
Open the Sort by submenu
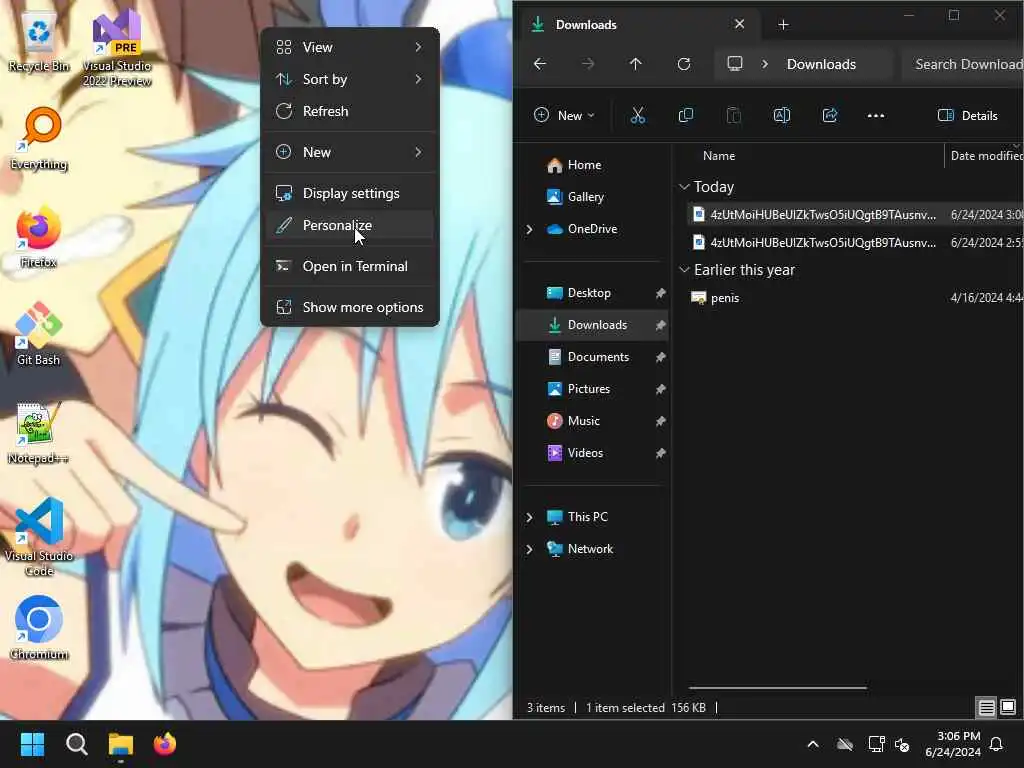click(x=349, y=79)
